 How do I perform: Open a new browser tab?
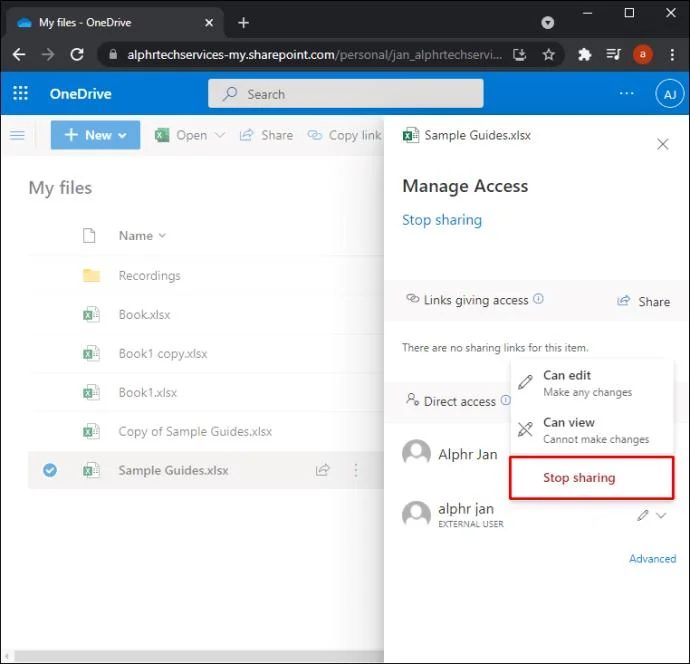tap(243, 22)
